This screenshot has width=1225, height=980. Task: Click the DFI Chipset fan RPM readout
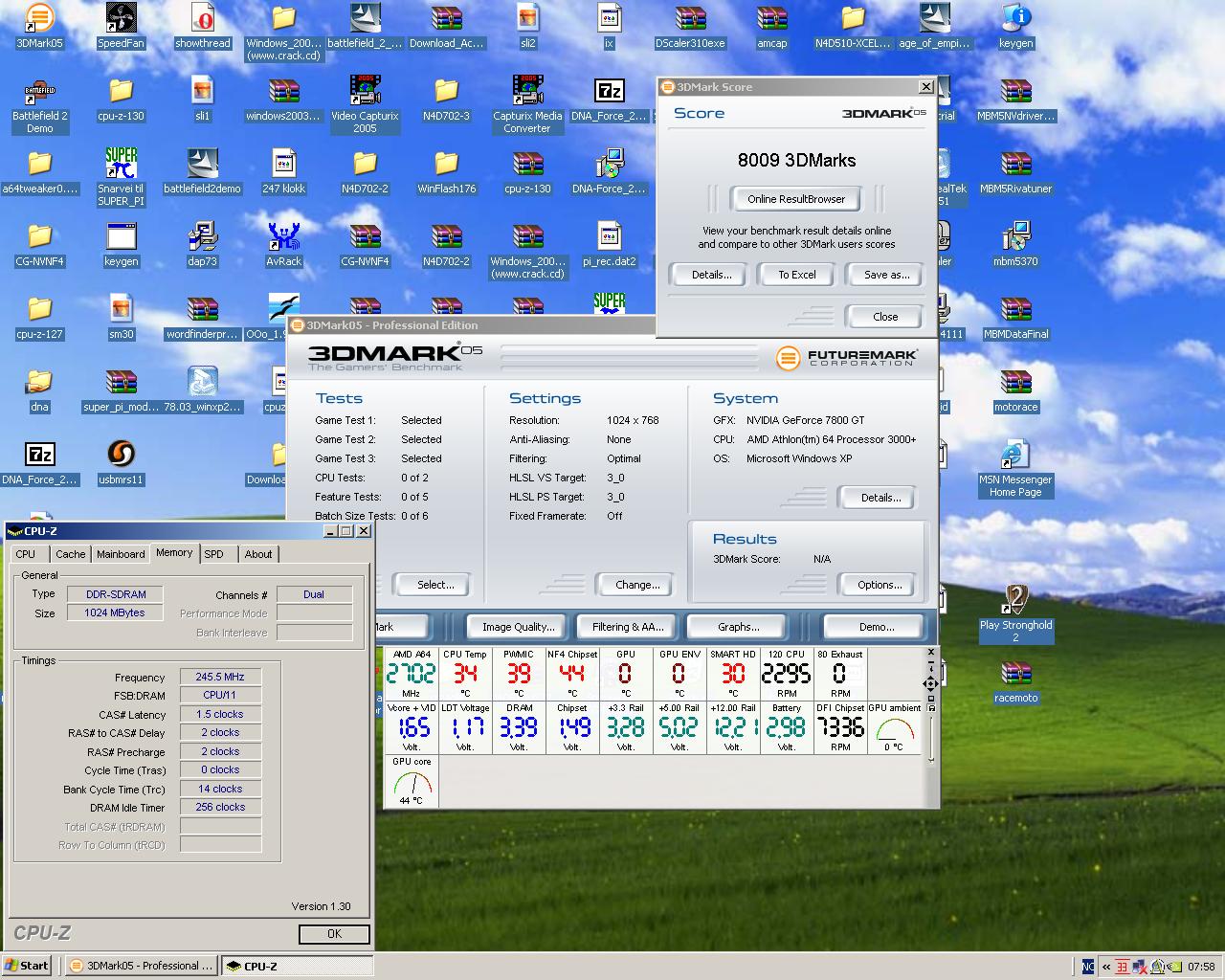tap(840, 727)
